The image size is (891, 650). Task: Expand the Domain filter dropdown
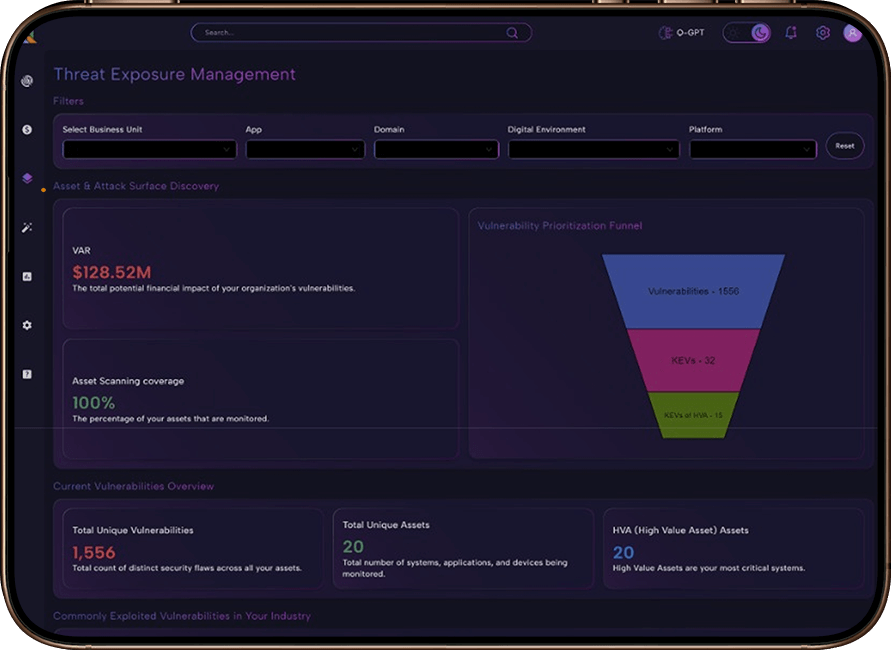(436, 149)
